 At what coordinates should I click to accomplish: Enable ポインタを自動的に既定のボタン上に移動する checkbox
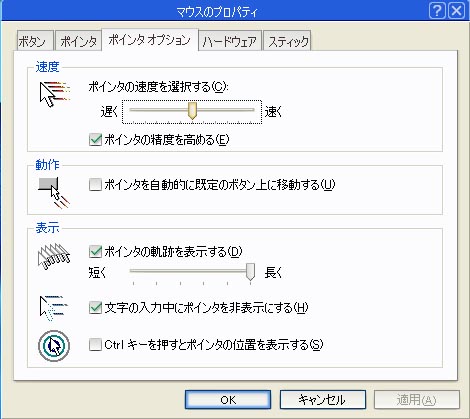click(95, 185)
